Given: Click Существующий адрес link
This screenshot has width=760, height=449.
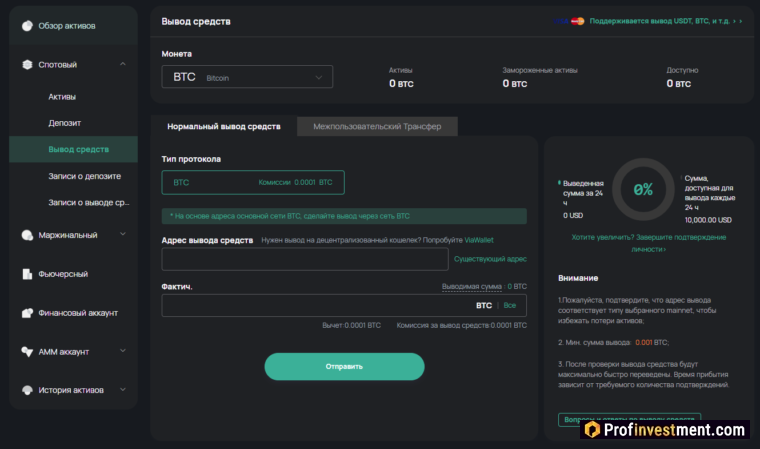Looking at the screenshot, I should [490, 259].
